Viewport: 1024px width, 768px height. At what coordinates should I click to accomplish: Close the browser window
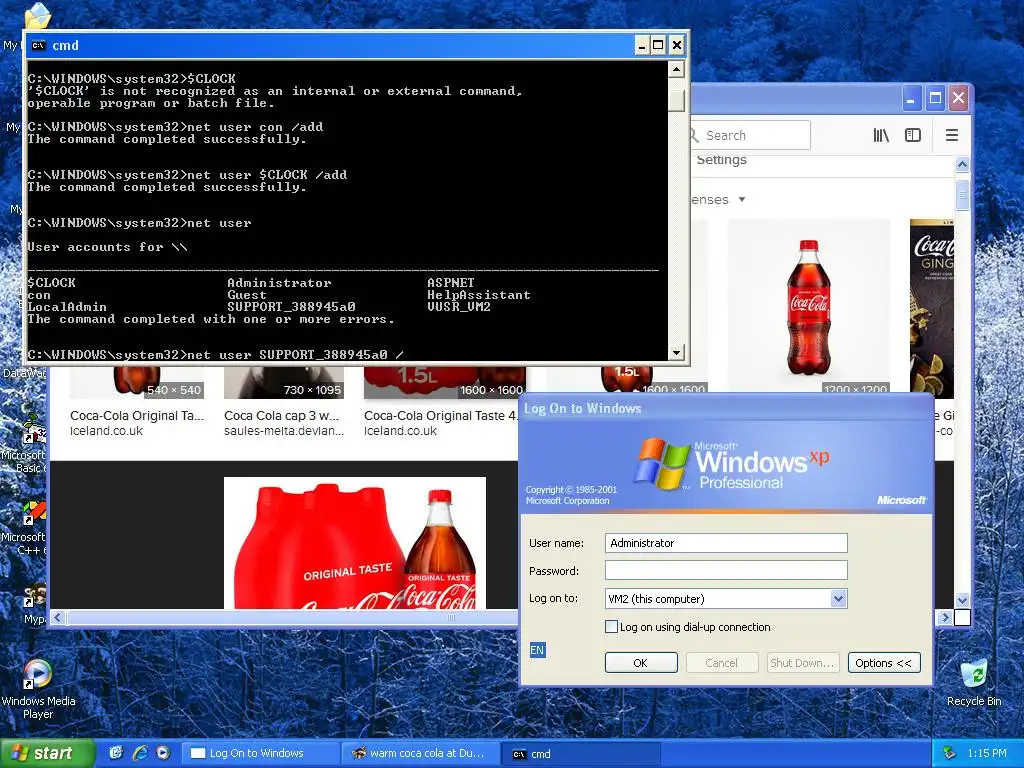[x=958, y=99]
